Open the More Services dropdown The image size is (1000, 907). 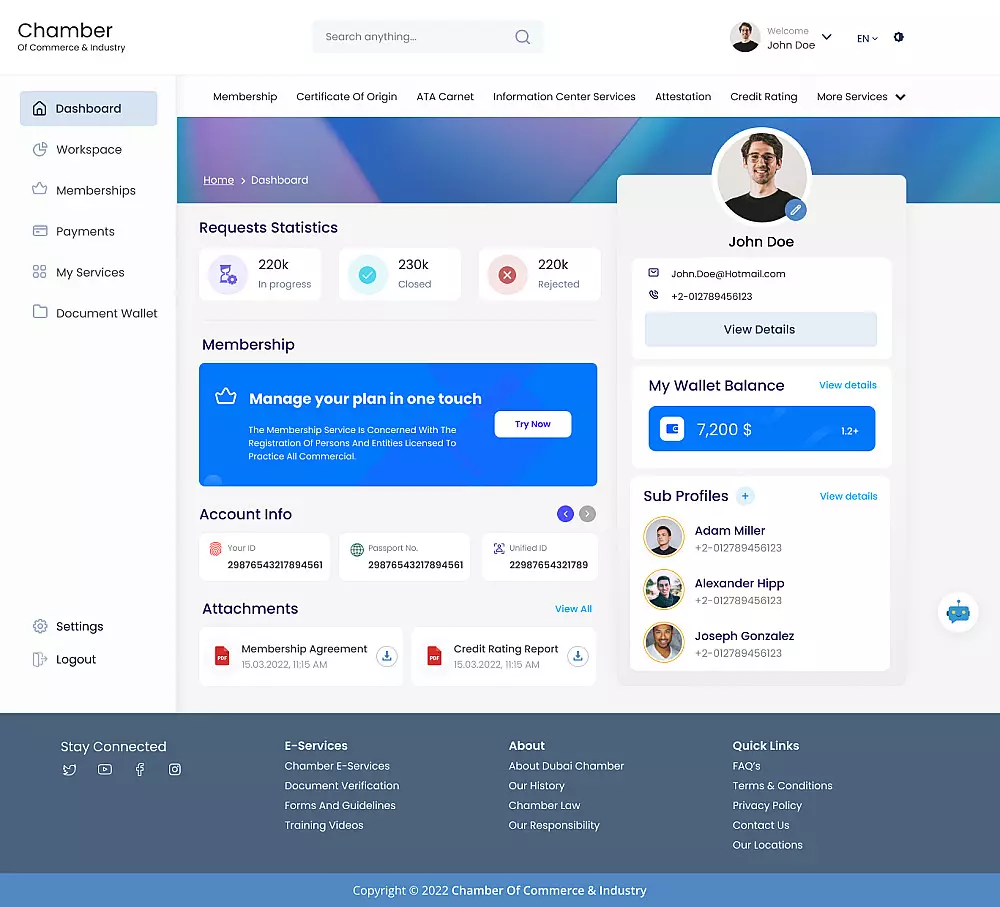click(x=861, y=97)
